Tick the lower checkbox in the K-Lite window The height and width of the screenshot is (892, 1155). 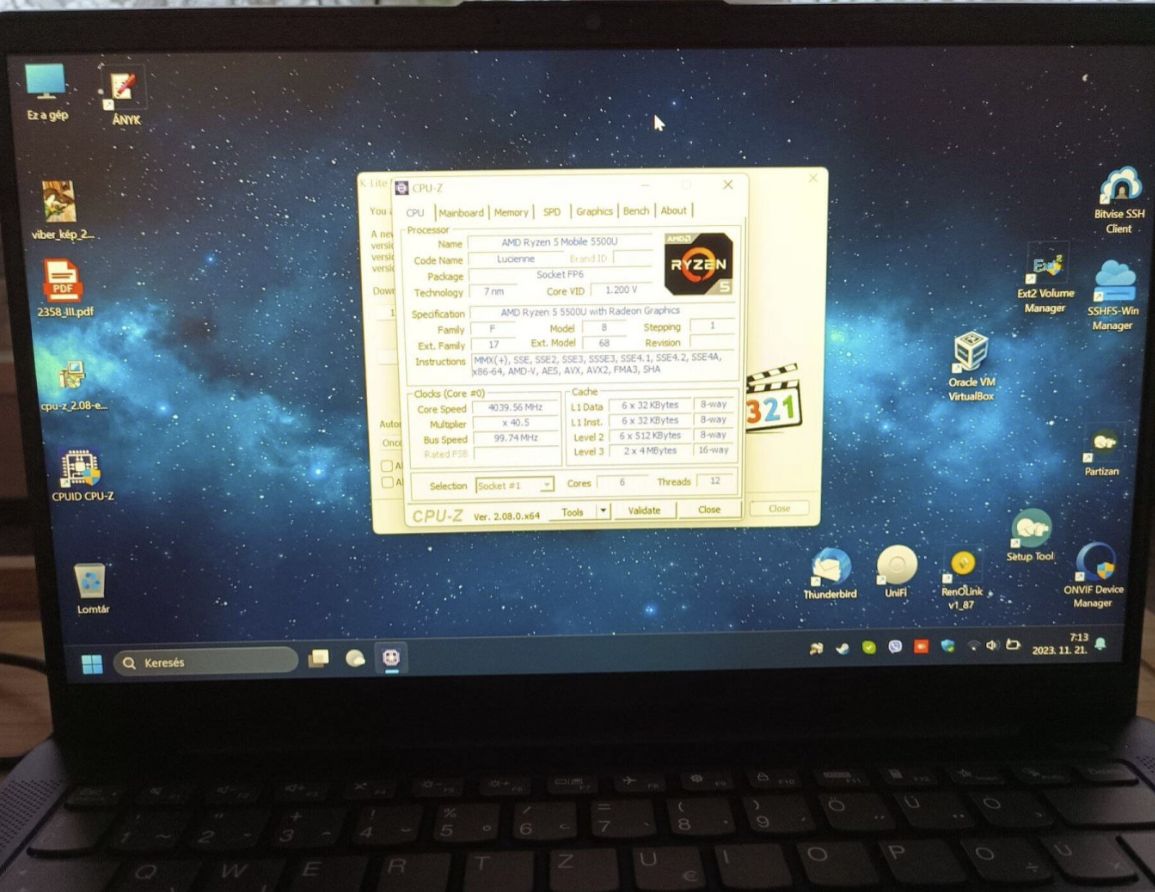click(x=387, y=482)
